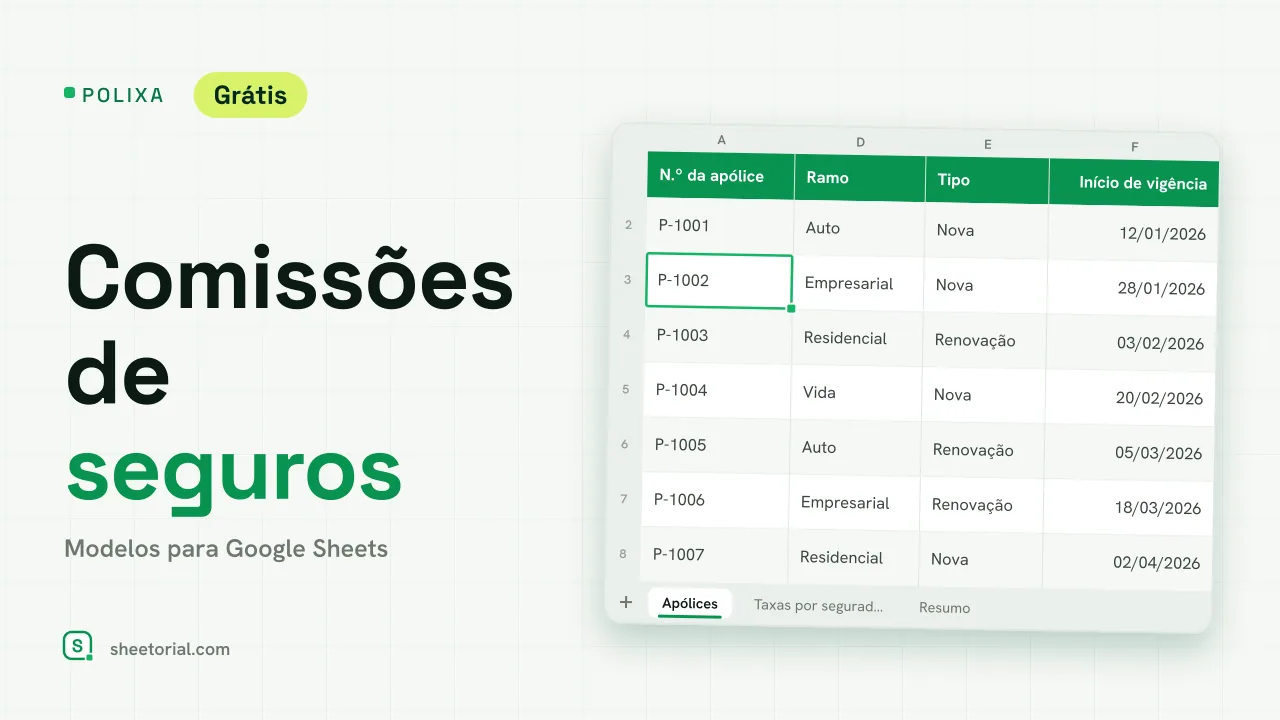Select Empresarial cell in row 7
1280x720 pixels.
point(854,503)
